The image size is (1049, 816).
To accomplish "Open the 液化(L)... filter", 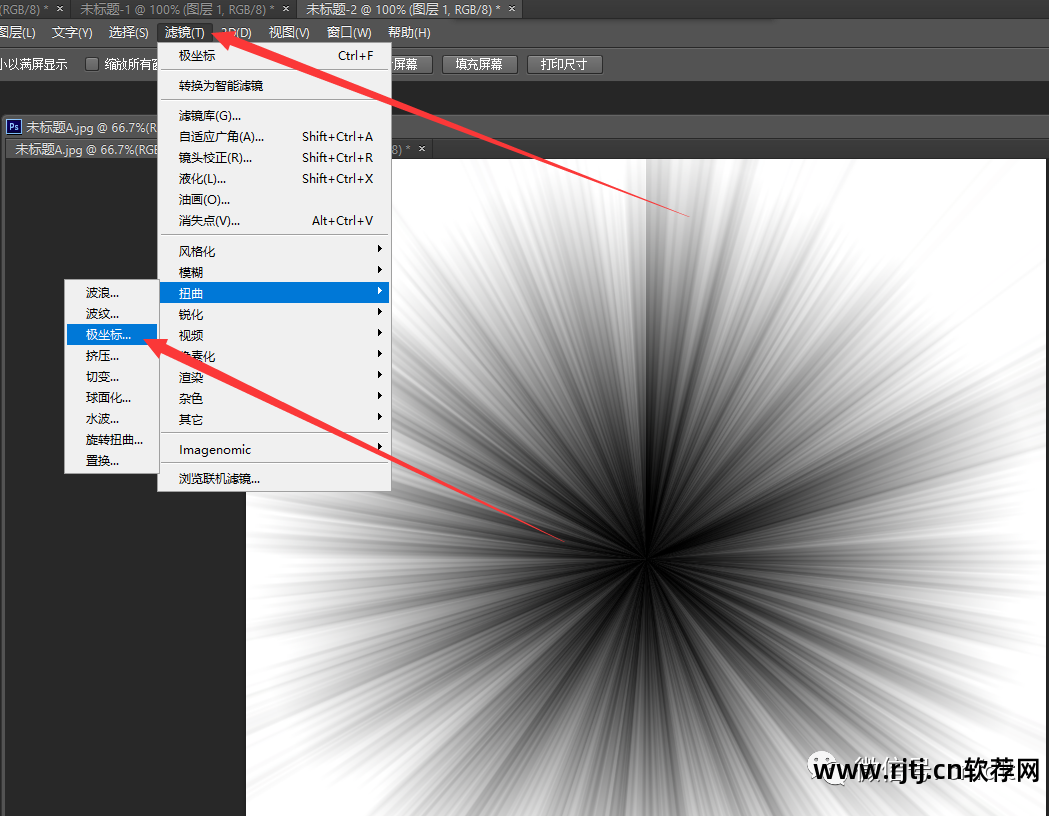I will 203,179.
